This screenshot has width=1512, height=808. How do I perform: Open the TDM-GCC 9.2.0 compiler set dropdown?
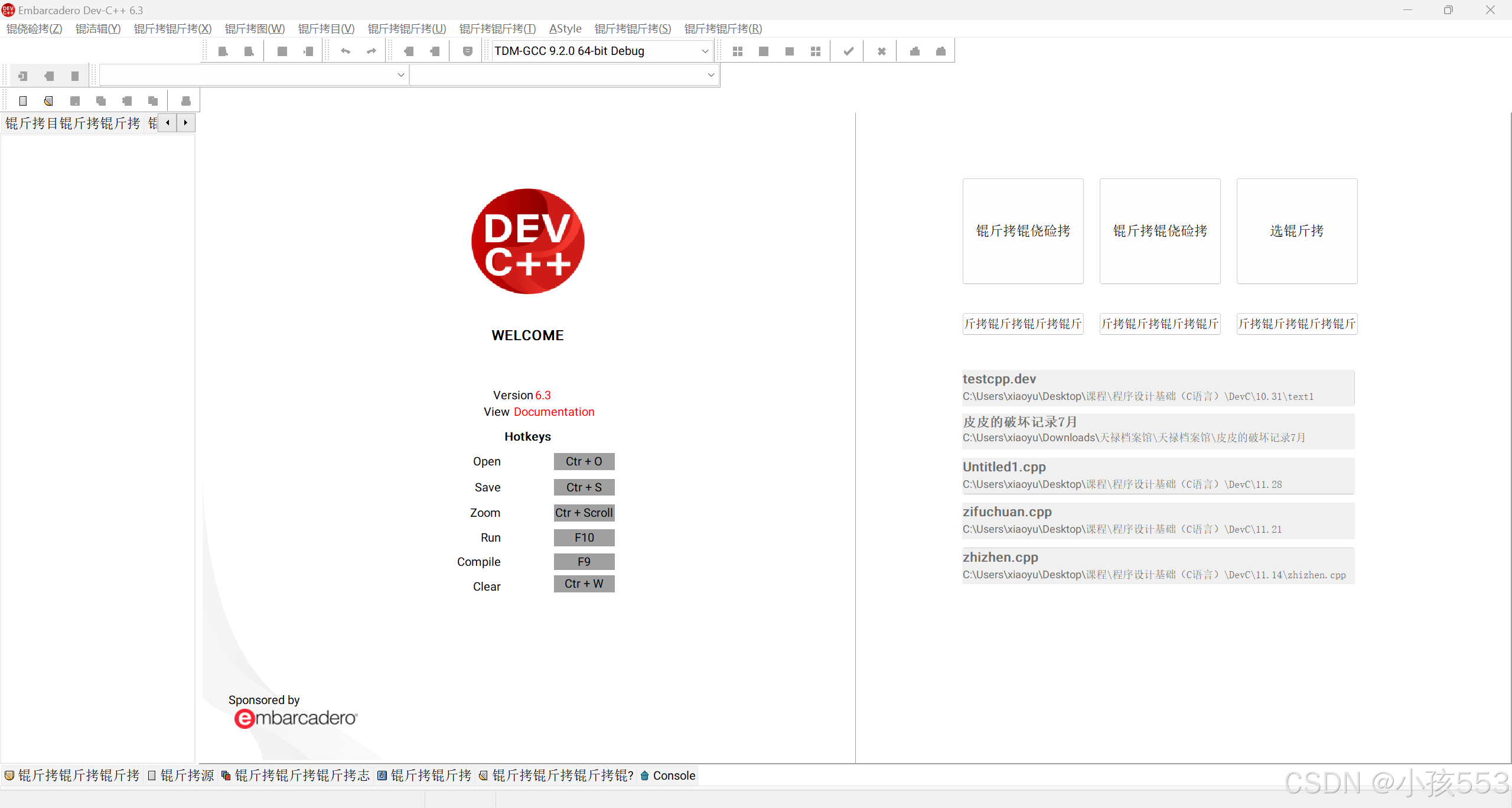tap(602, 51)
